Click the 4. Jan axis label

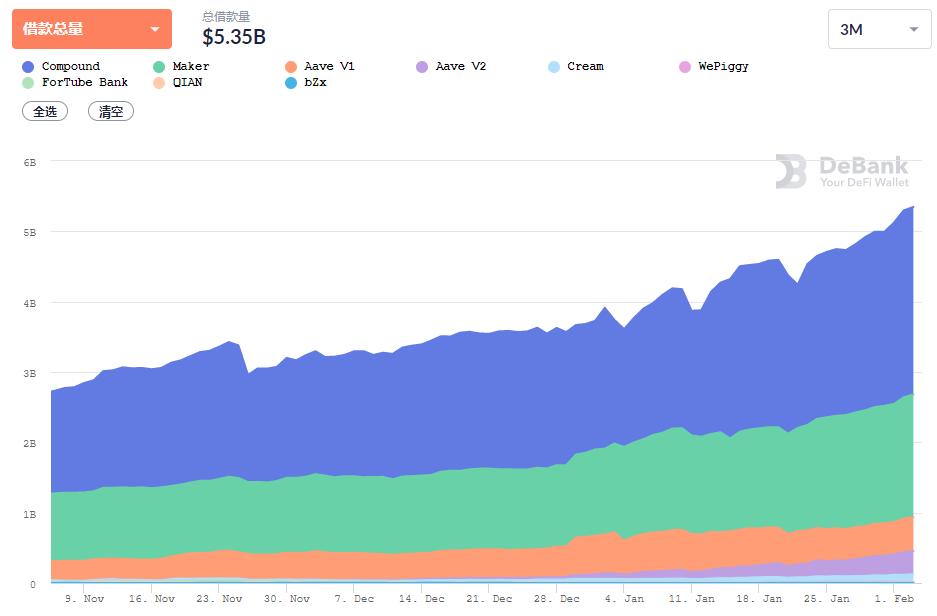(624, 599)
